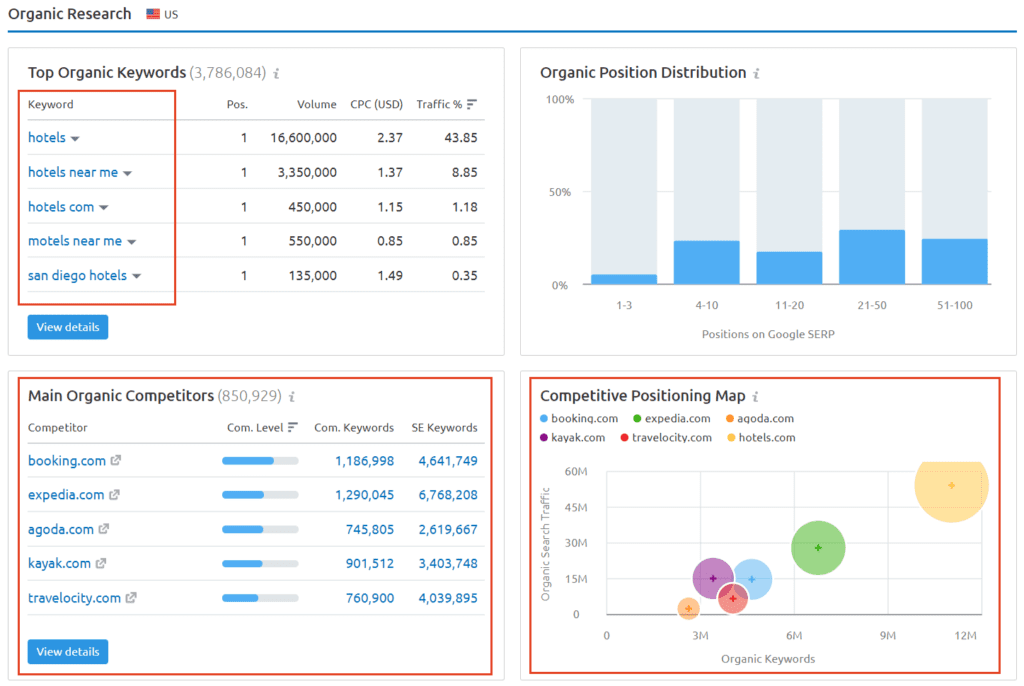This screenshot has width=1024, height=686.
Task: Click expedia.com competition level bar
Action: (x=260, y=495)
